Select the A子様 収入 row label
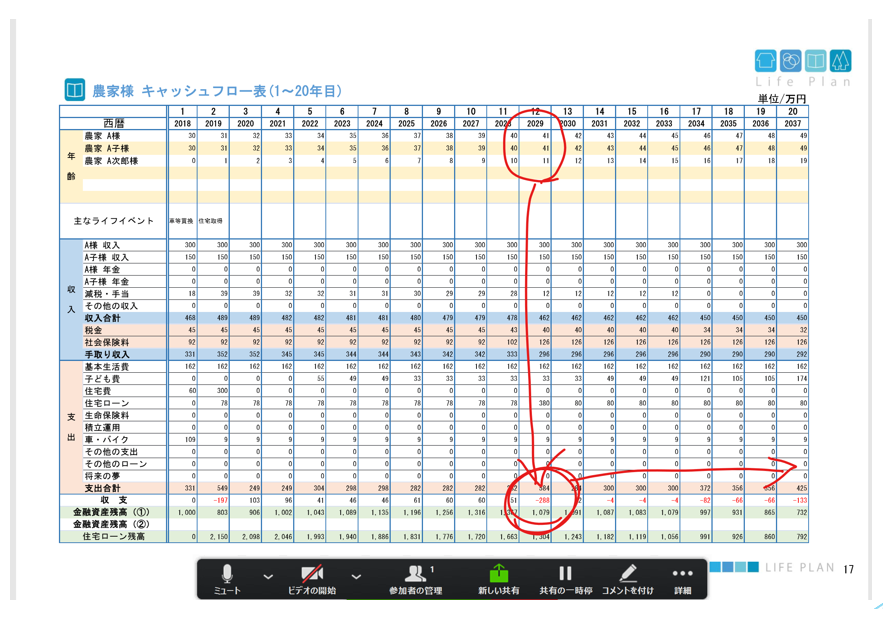This screenshot has height=631, width=891. pos(106,258)
